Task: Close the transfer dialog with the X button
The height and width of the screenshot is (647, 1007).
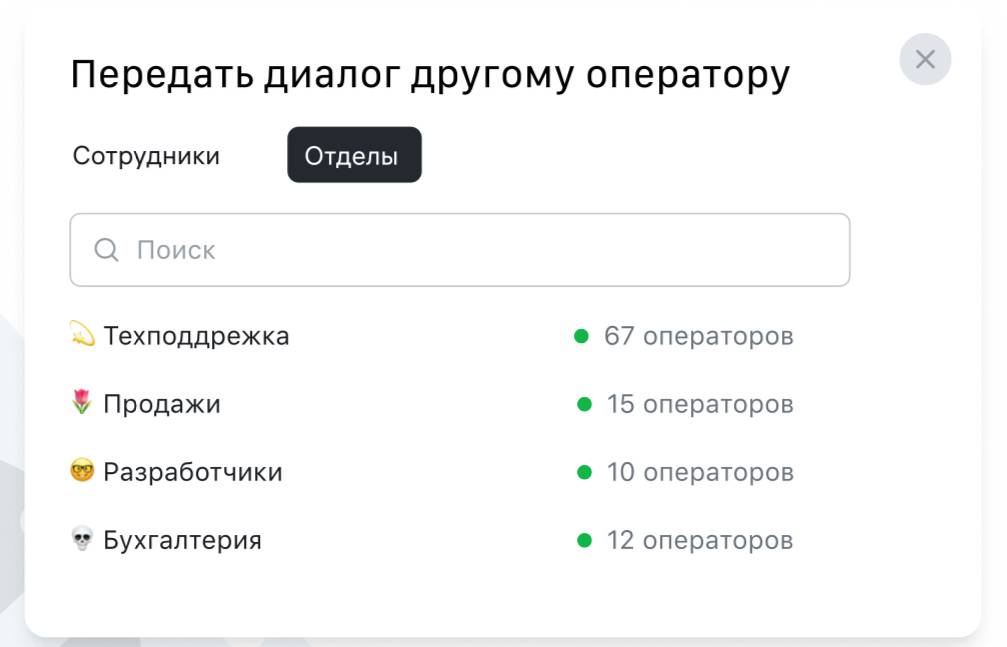Action: (x=925, y=60)
